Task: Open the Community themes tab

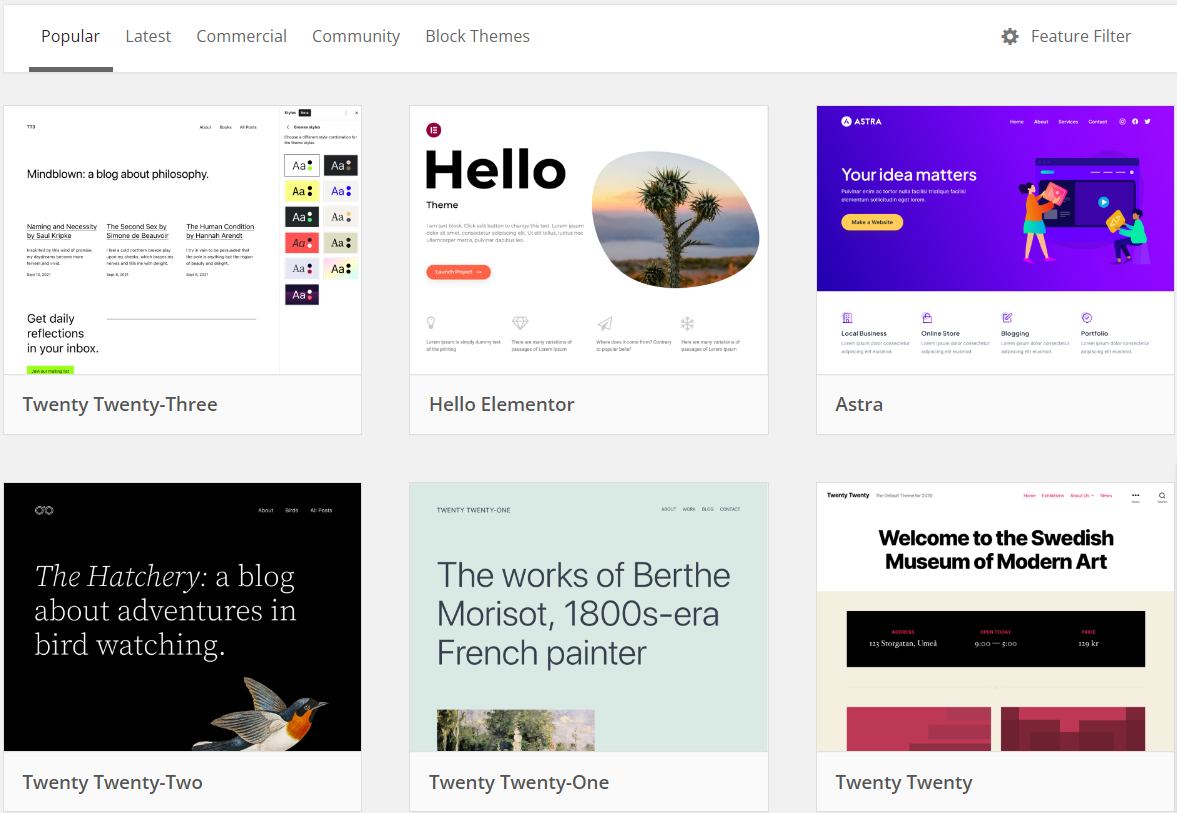Action: coord(356,36)
